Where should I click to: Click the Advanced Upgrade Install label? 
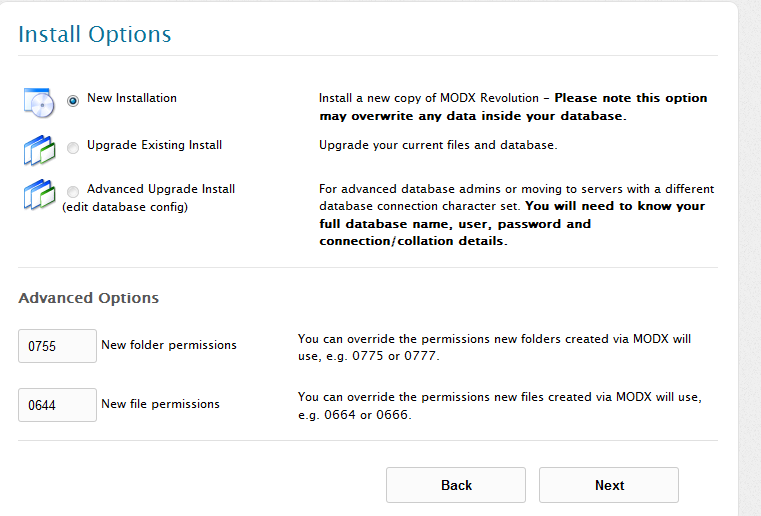tap(161, 188)
